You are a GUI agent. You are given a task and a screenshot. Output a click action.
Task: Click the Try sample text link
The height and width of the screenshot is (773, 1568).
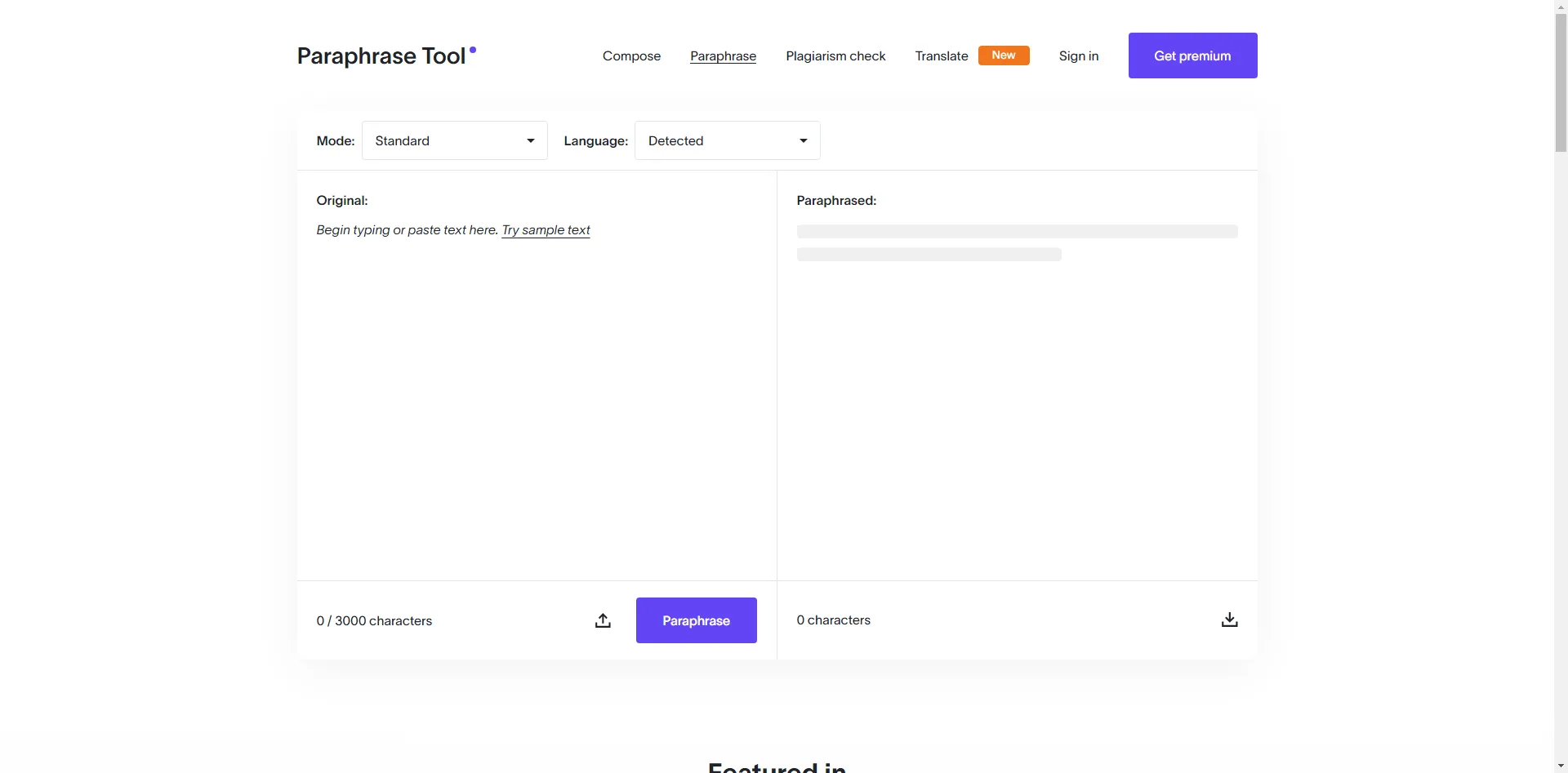(546, 230)
